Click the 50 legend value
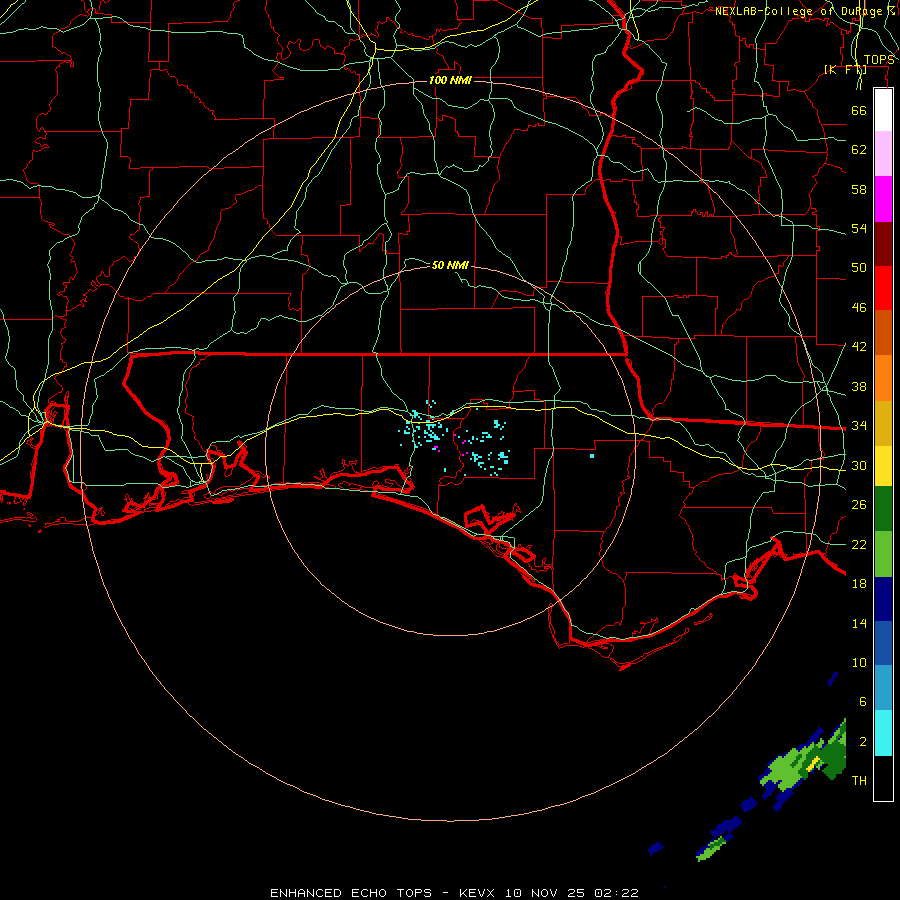Viewport: 900px width, 900px height. tap(859, 268)
